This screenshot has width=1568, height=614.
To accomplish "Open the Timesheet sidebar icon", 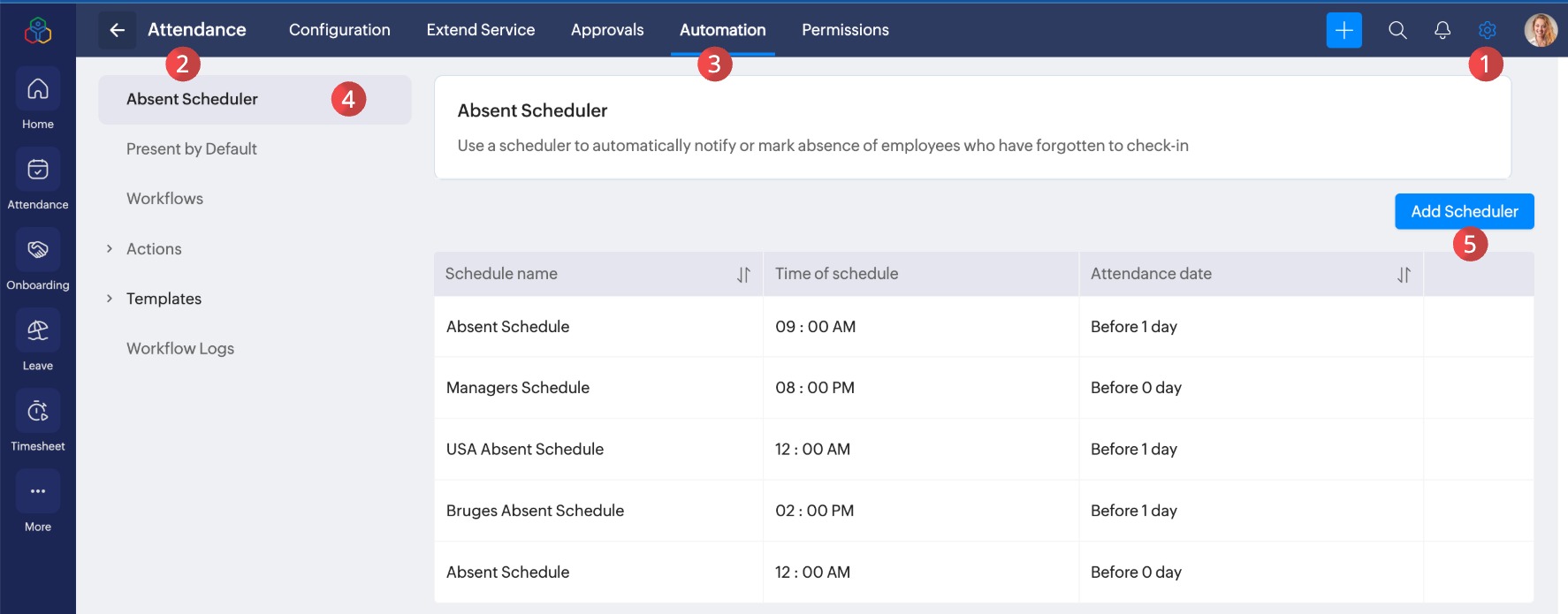I will click(x=37, y=411).
